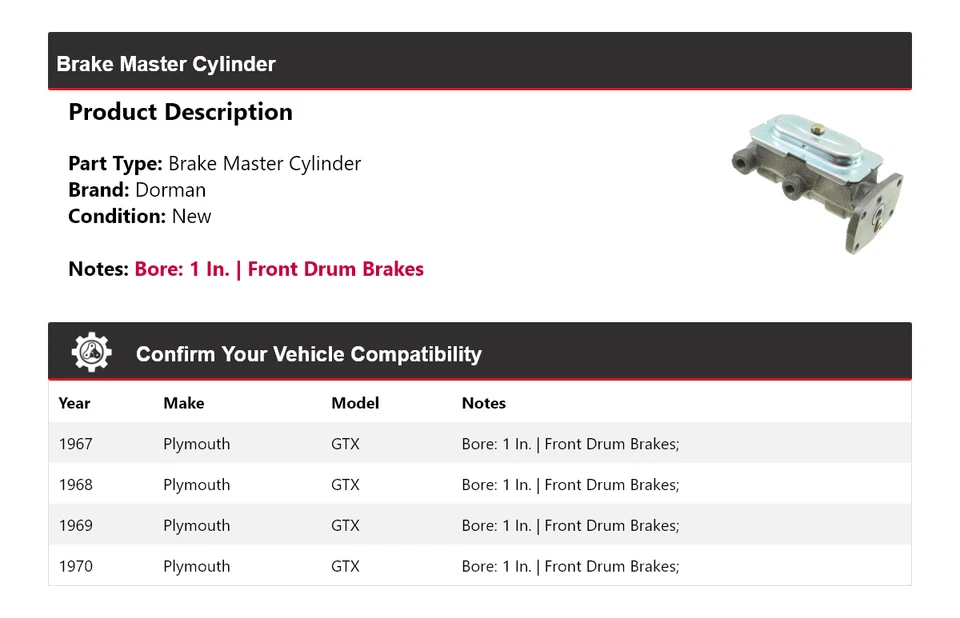Click the brake master cylinder product image

817,182
